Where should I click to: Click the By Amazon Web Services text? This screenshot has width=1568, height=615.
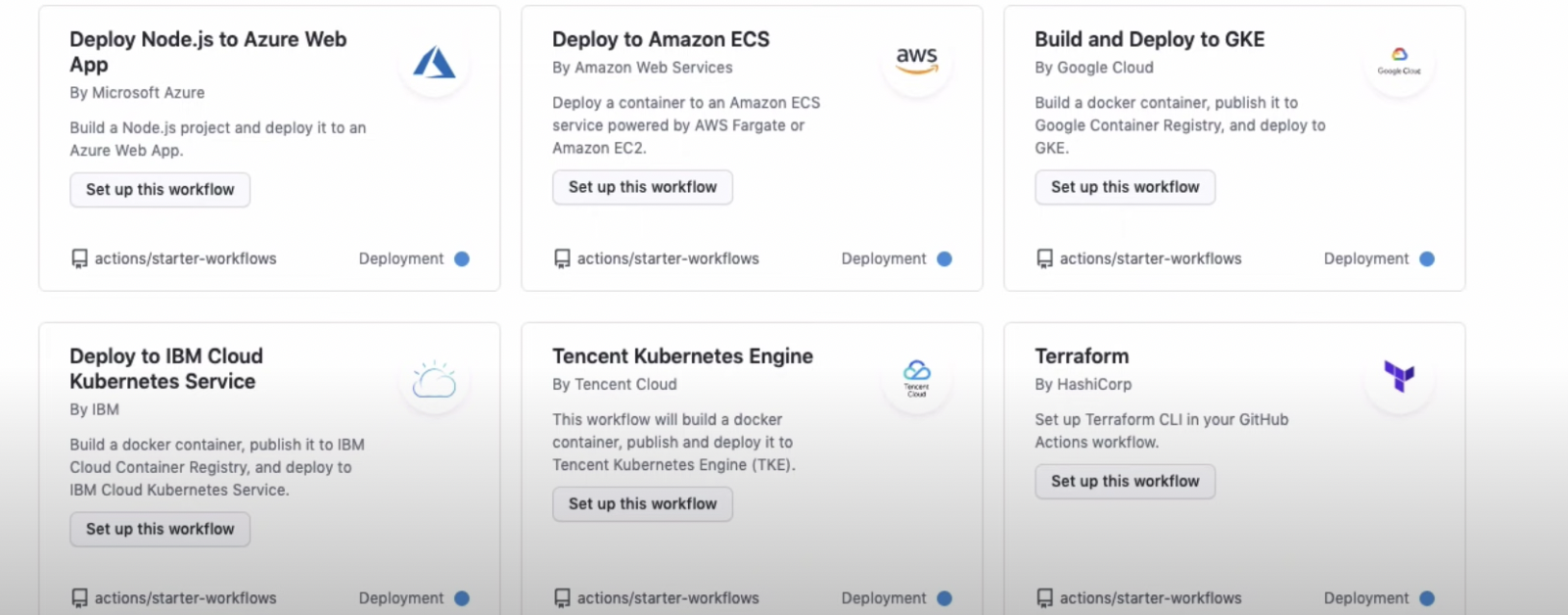coord(642,68)
